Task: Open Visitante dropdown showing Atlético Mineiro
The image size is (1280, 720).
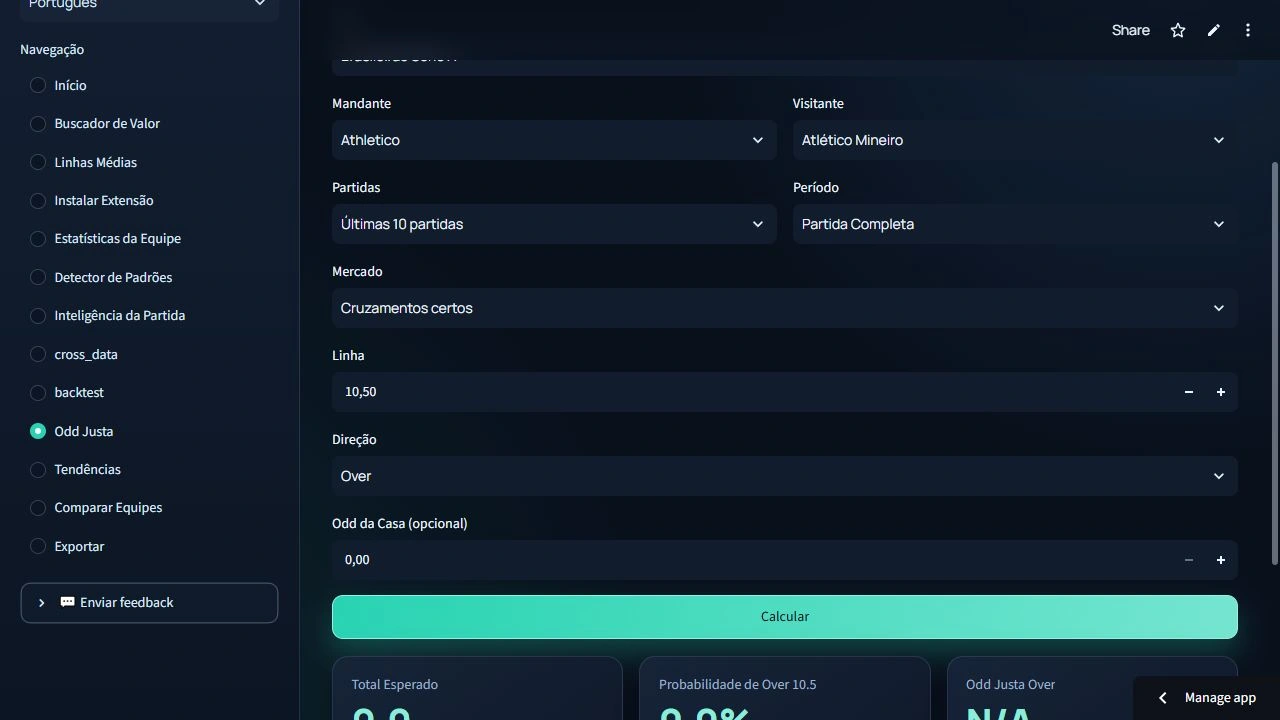Action: point(1015,140)
